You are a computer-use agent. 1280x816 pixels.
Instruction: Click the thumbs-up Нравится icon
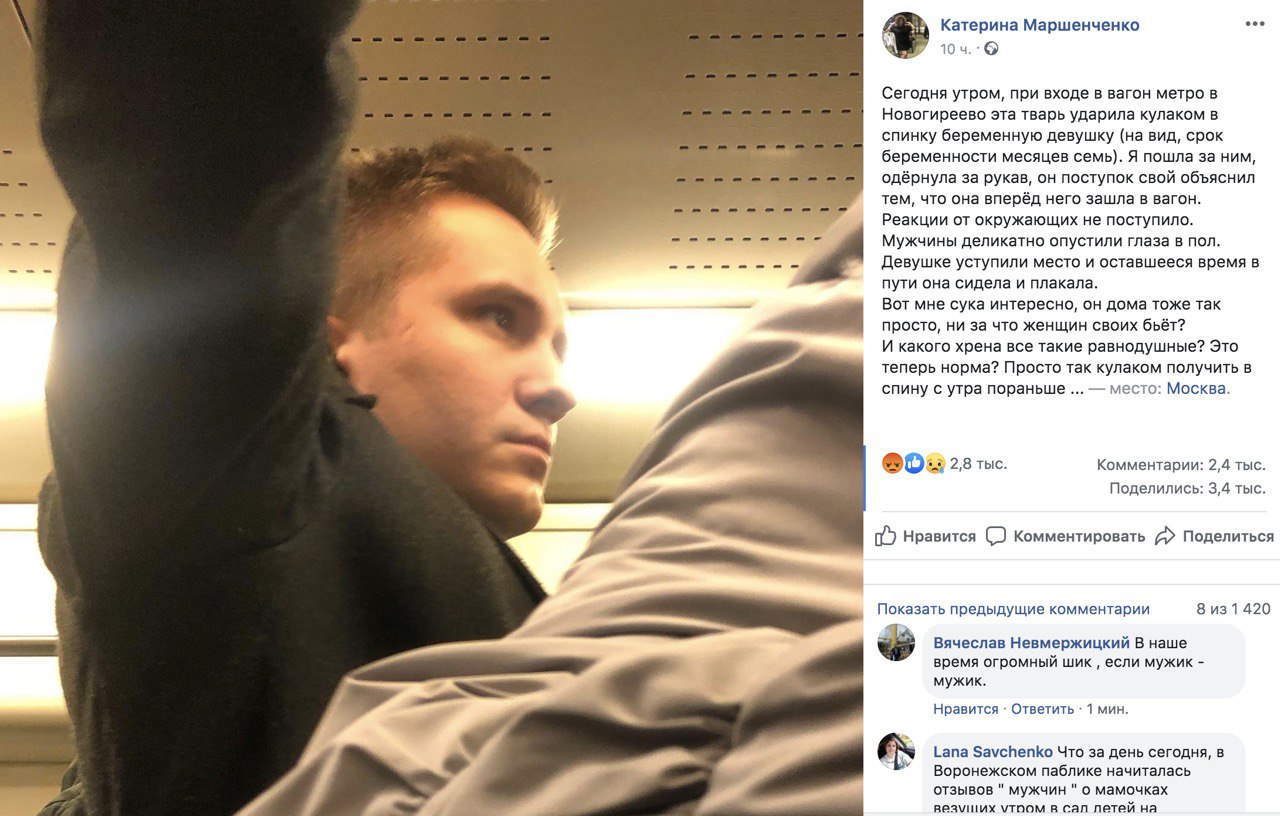coord(886,536)
